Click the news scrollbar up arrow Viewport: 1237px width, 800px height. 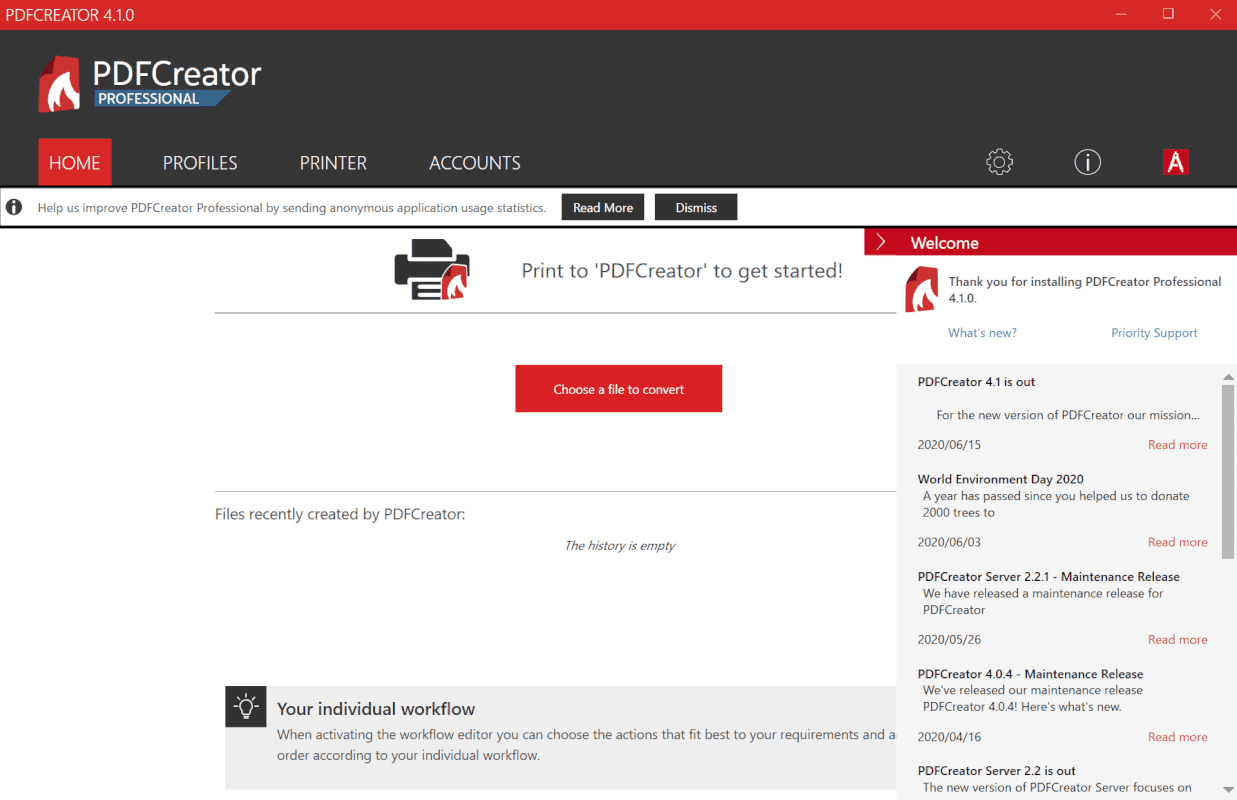(x=1228, y=377)
